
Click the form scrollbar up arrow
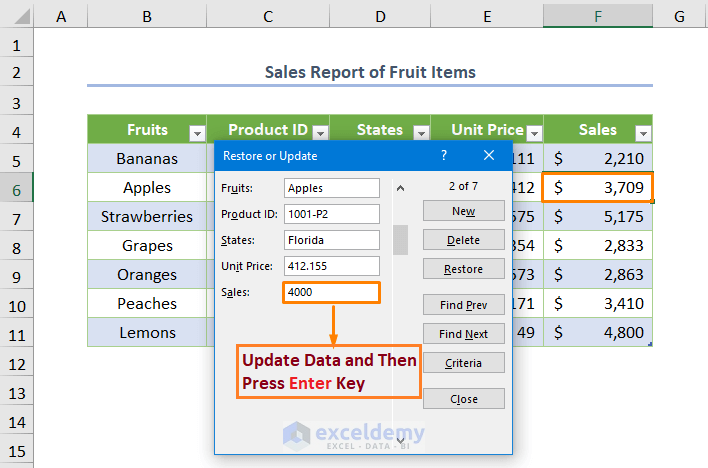pyautogui.click(x=400, y=188)
